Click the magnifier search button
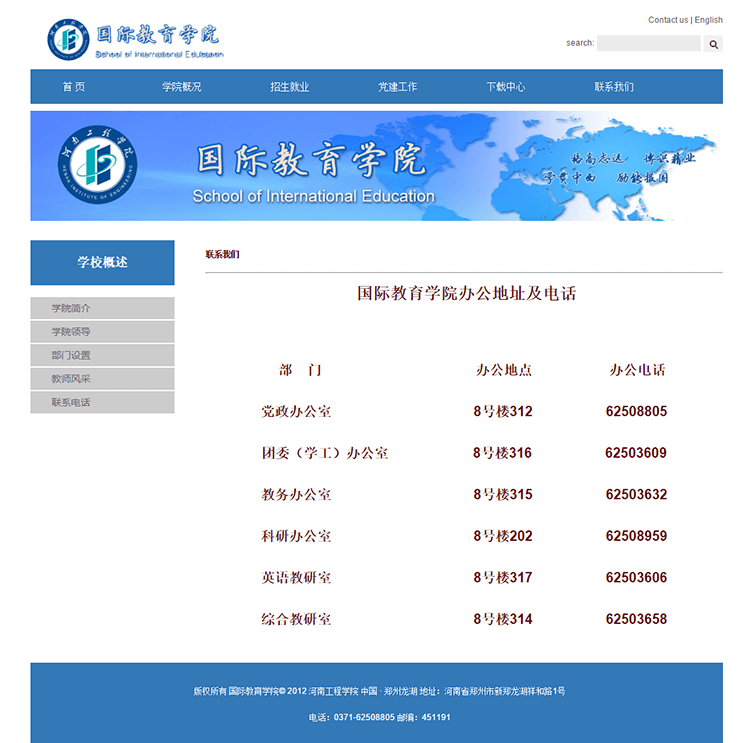Viewport: 750px width, 743px height. click(x=713, y=44)
